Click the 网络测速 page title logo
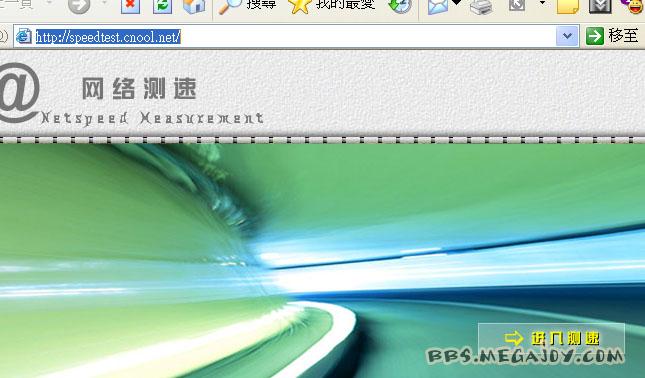The height and width of the screenshot is (378, 645). tap(139, 89)
